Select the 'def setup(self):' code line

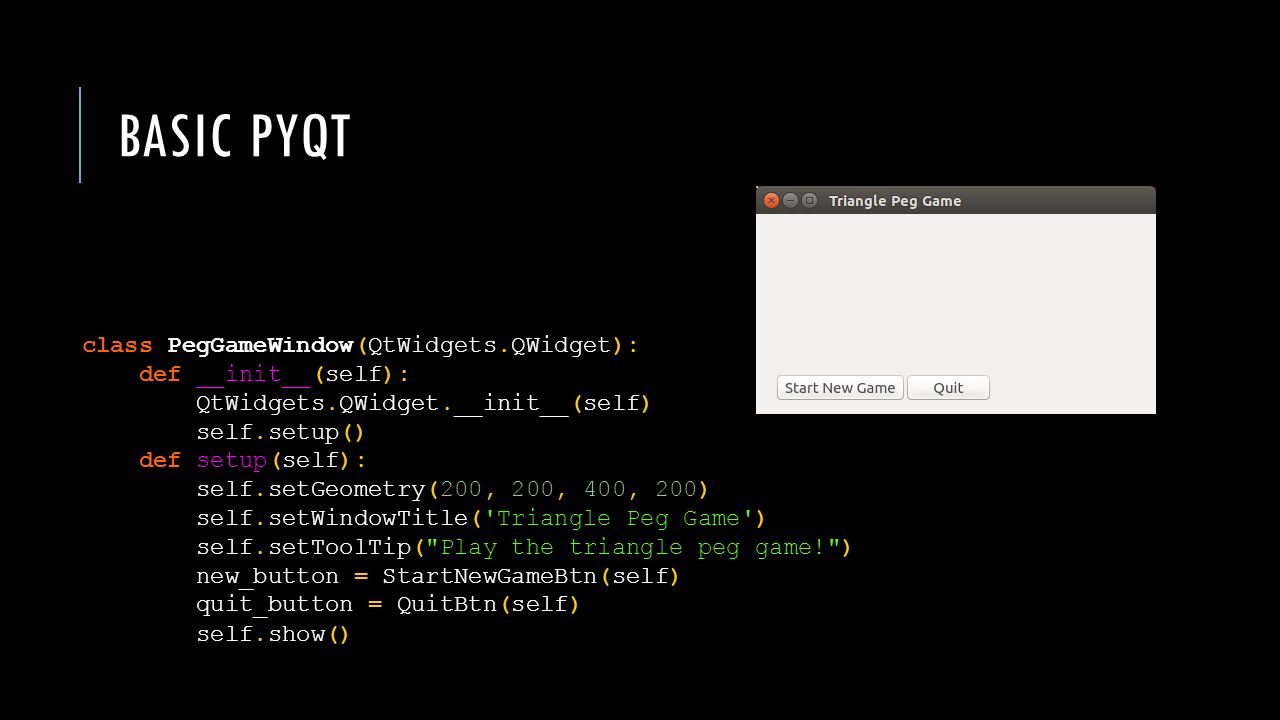(x=253, y=461)
